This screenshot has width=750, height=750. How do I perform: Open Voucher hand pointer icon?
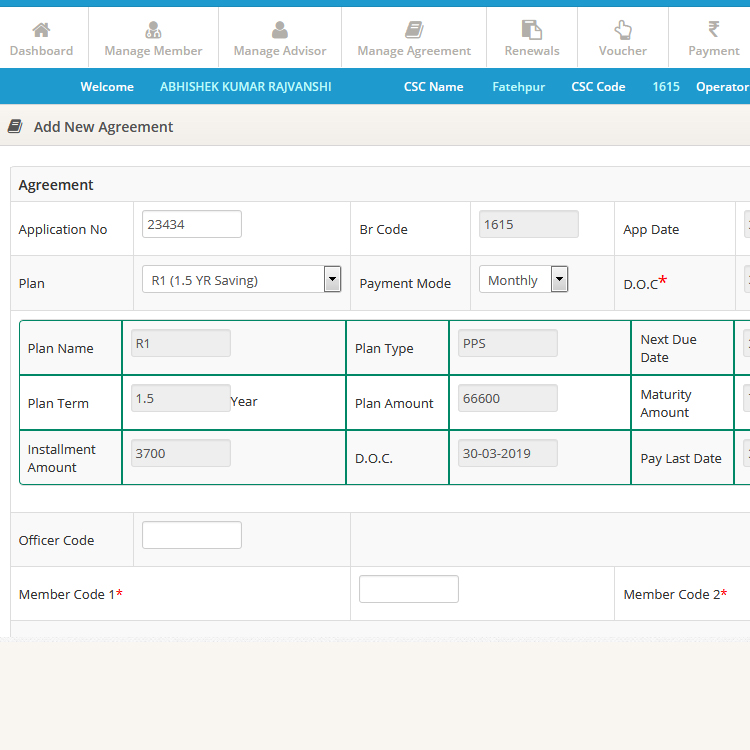tap(623, 29)
